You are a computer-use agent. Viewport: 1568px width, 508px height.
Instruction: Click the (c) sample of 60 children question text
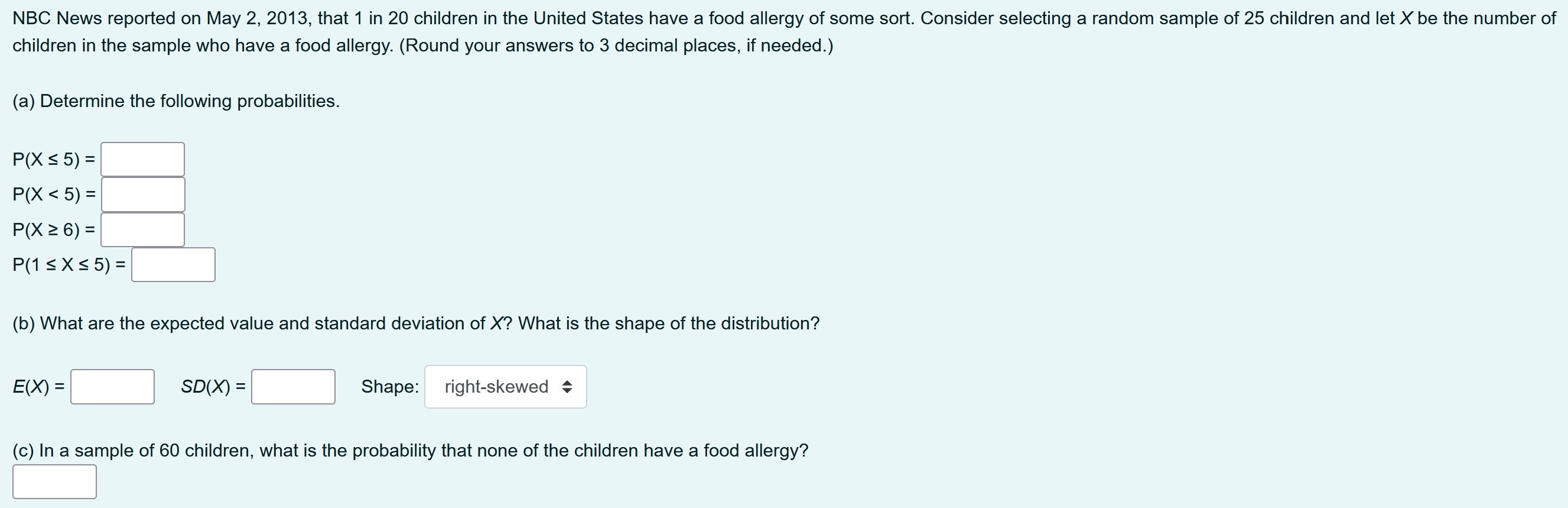pyautogui.click(x=410, y=451)
